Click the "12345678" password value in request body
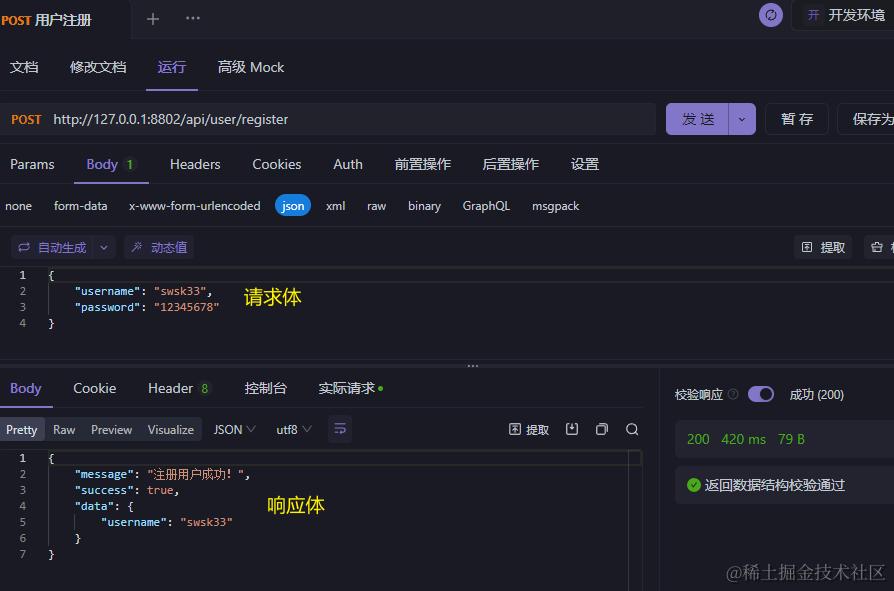The width and height of the screenshot is (894, 591). pyautogui.click(x=186, y=307)
